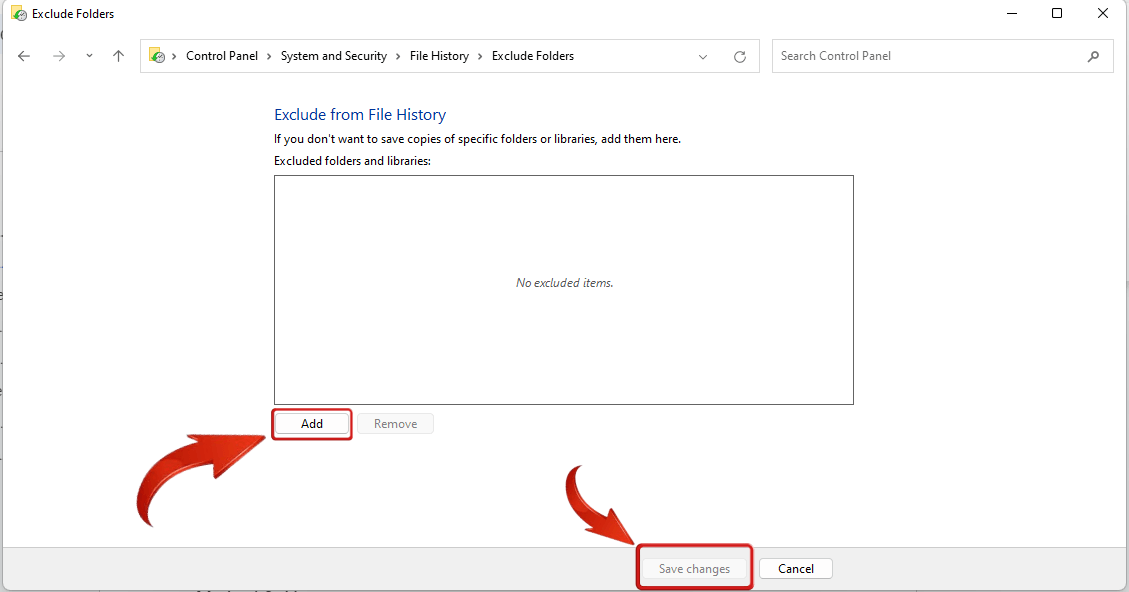Open the address bar dropdown arrow
Viewport: 1129px width, 592px height.
point(703,56)
